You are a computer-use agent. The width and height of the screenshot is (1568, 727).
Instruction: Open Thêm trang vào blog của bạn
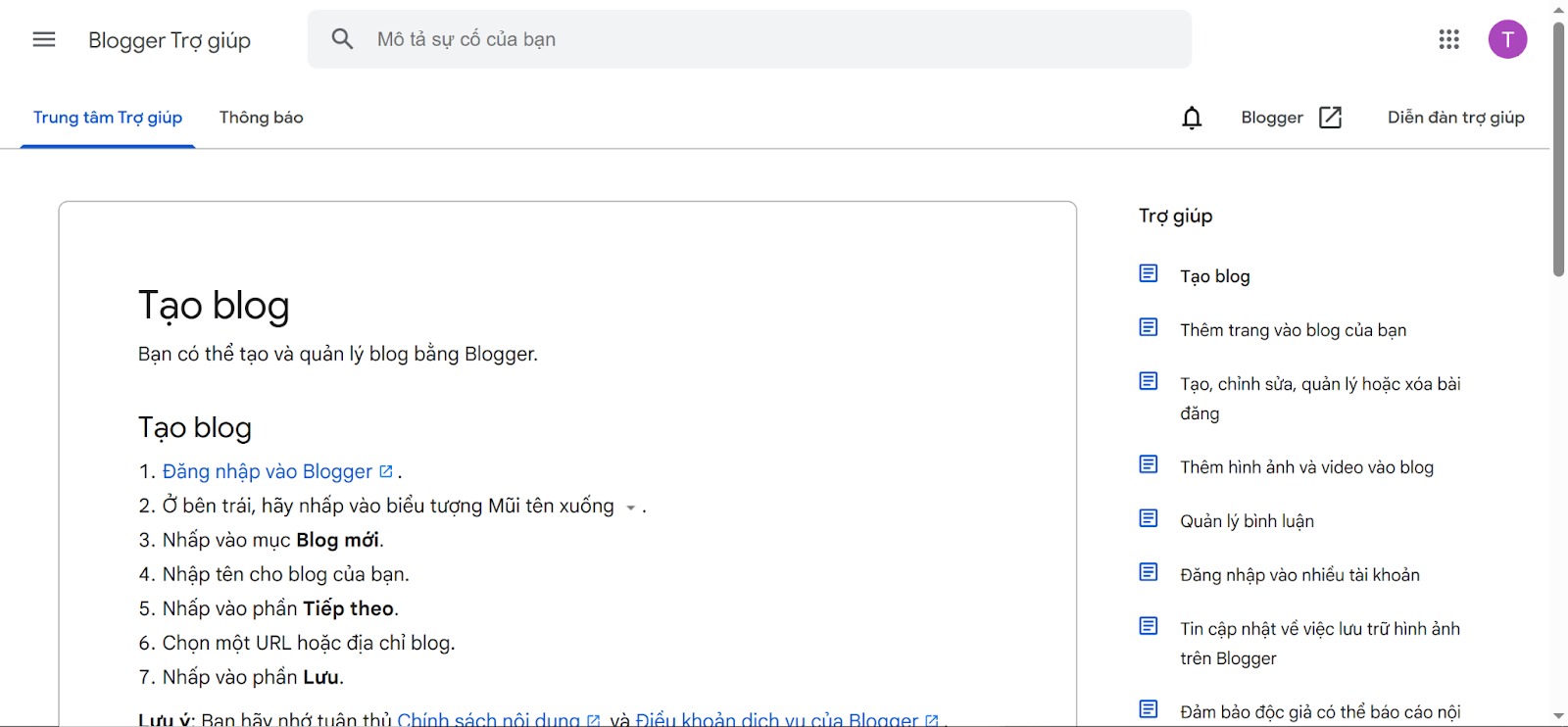coord(1294,330)
